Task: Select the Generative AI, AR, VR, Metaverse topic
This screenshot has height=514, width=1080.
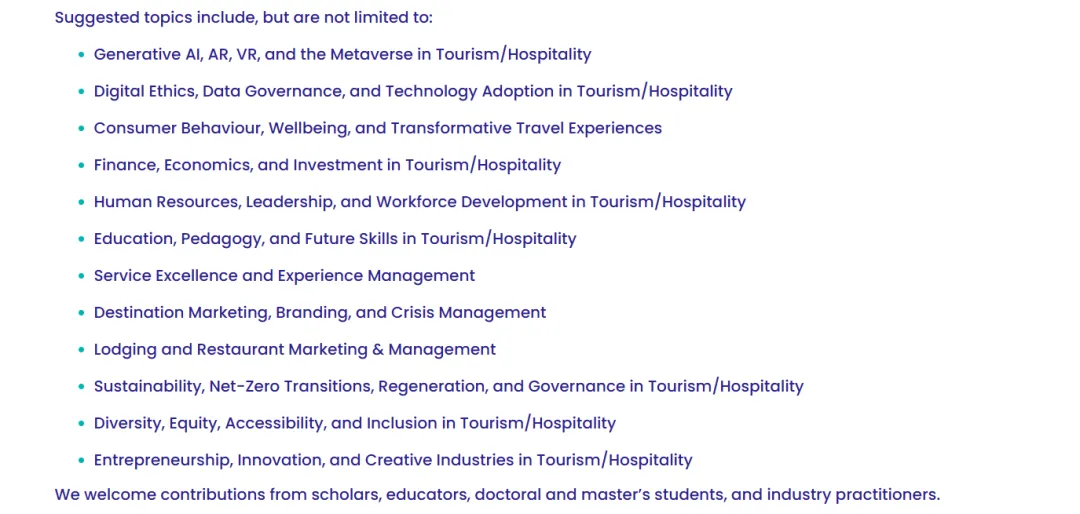Action: pyautogui.click(x=342, y=54)
